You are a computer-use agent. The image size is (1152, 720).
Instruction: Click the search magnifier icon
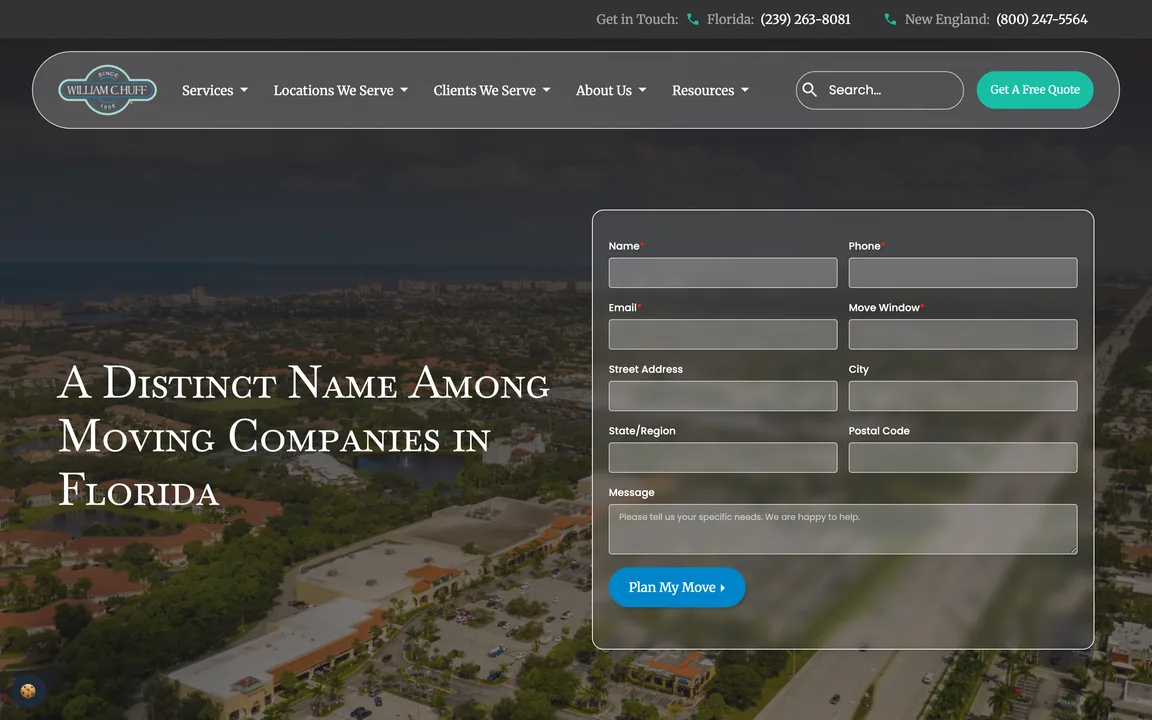[810, 90]
